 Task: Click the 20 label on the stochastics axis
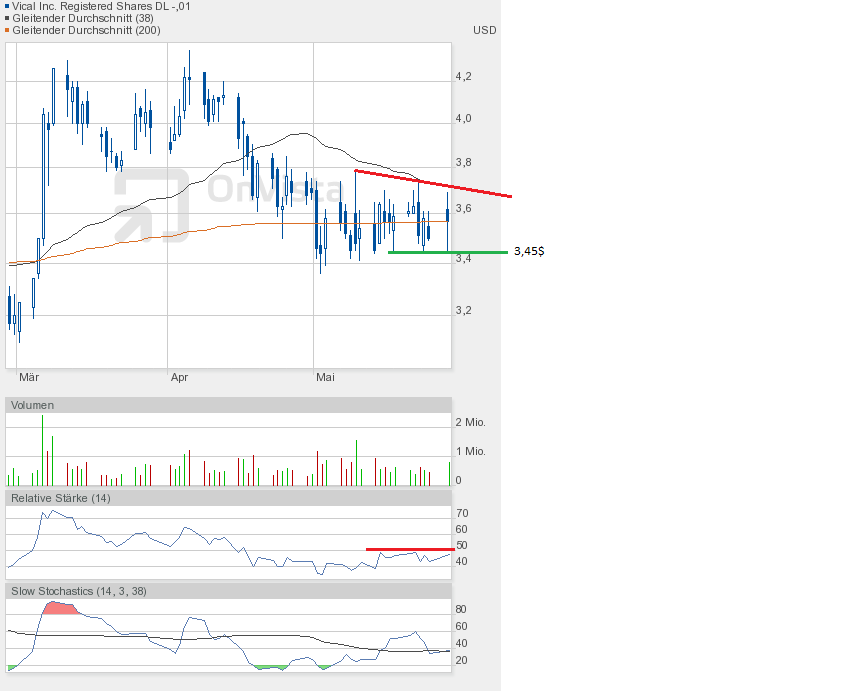pyautogui.click(x=461, y=660)
